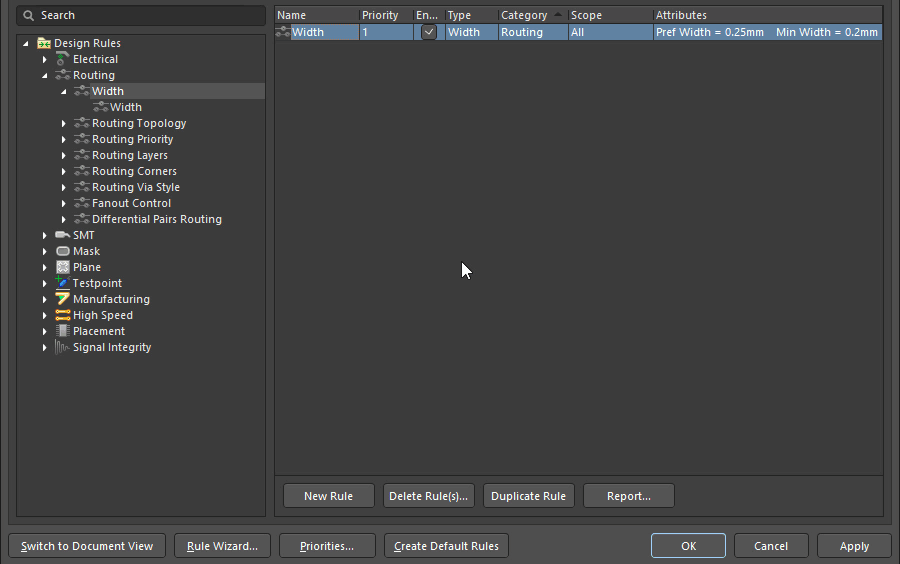Toggle the Enabled checkbox for Width rule

coord(429,32)
